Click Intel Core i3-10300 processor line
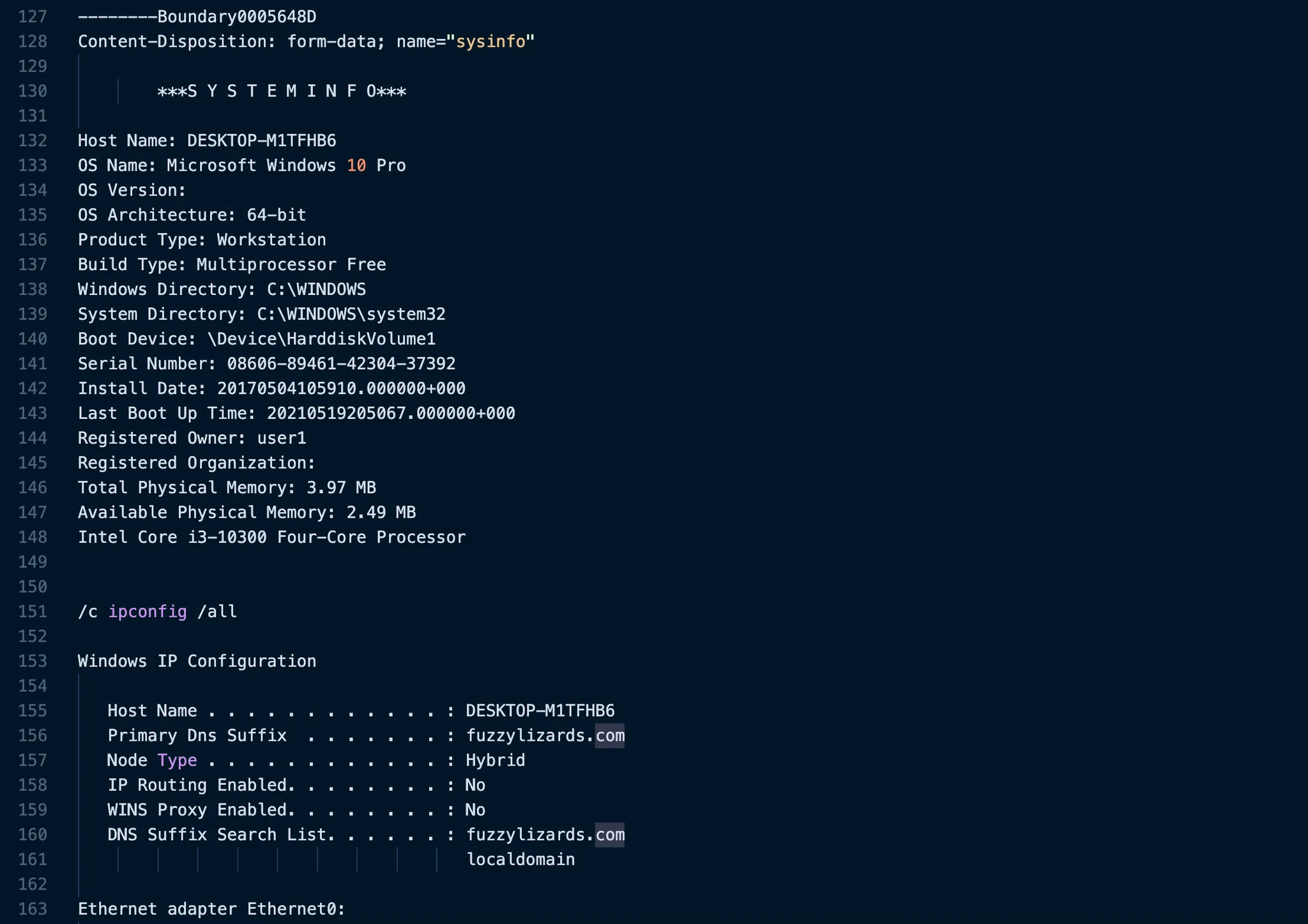1308x924 pixels. (271, 538)
